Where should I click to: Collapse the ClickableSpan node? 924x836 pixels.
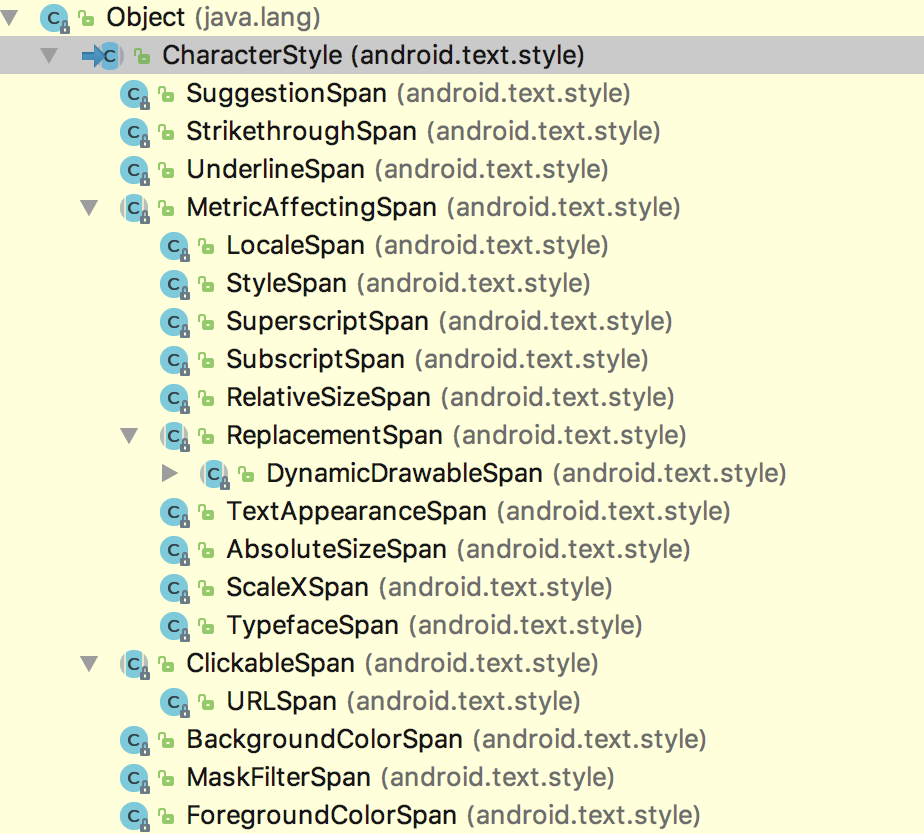tap(89, 664)
